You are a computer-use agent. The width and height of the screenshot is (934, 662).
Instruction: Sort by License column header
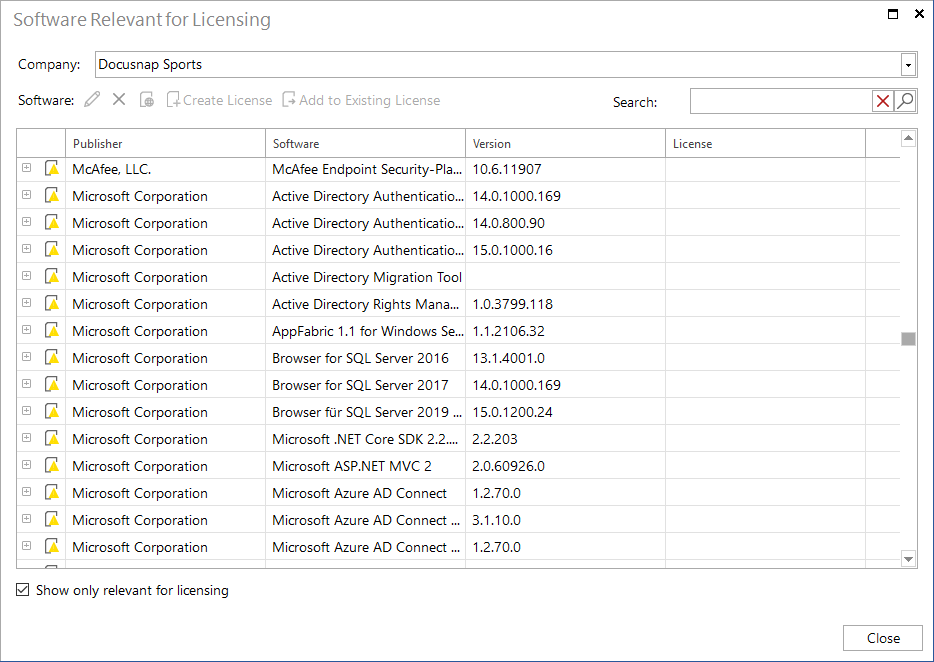(x=765, y=144)
